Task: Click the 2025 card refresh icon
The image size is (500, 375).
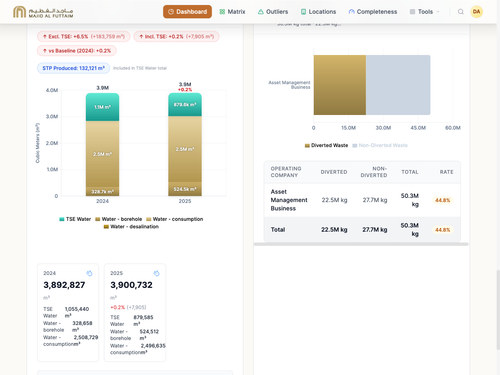Action: point(156,273)
